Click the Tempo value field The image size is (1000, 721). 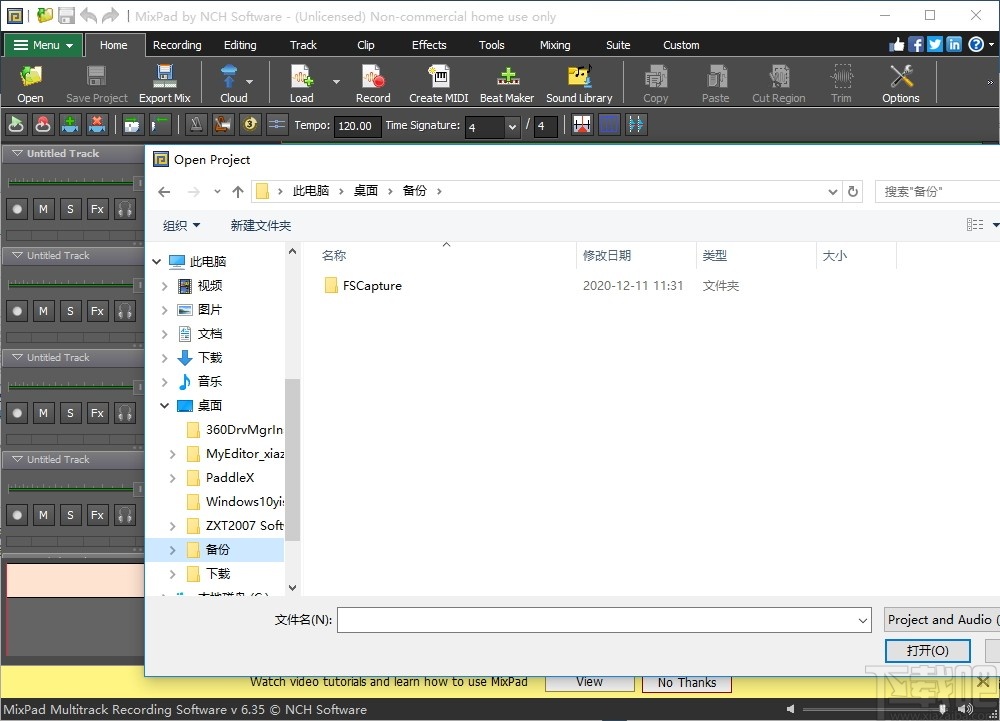click(x=357, y=126)
